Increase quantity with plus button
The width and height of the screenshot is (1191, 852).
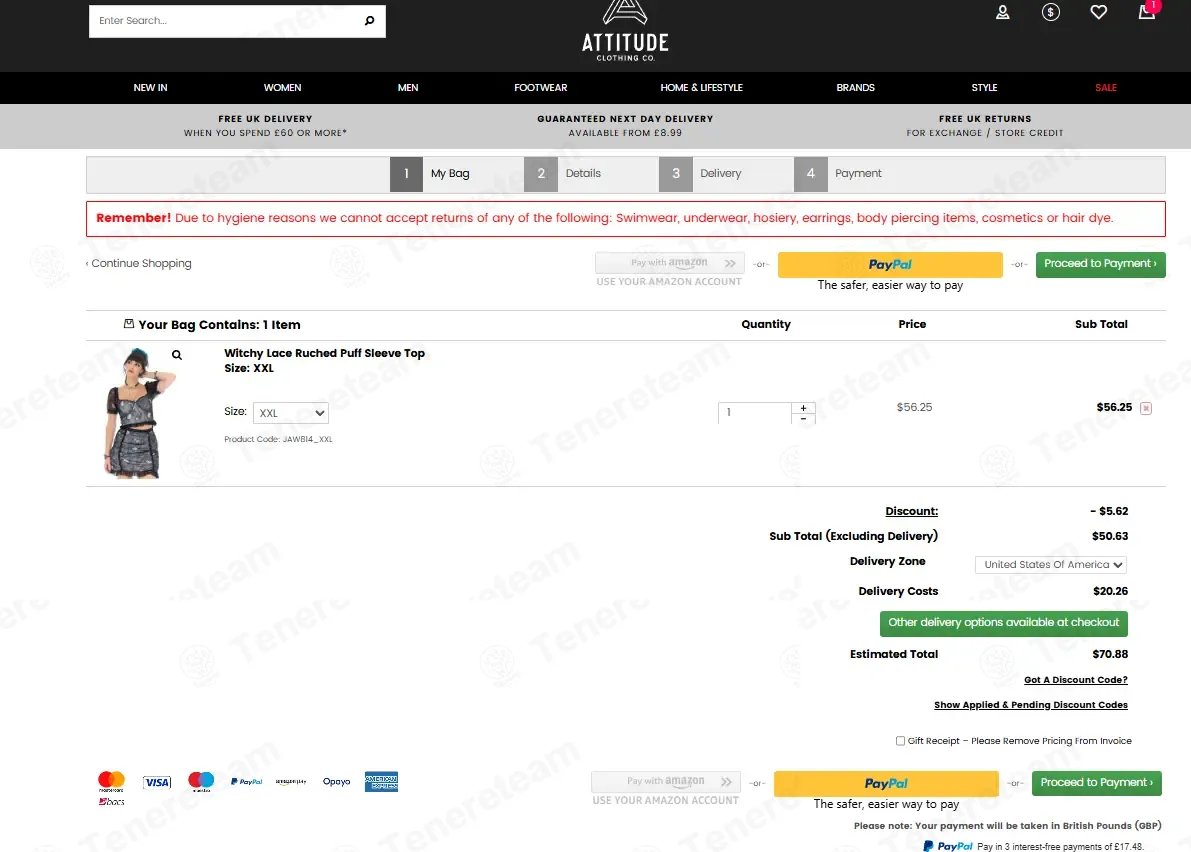pyautogui.click(x=803, y=408)
